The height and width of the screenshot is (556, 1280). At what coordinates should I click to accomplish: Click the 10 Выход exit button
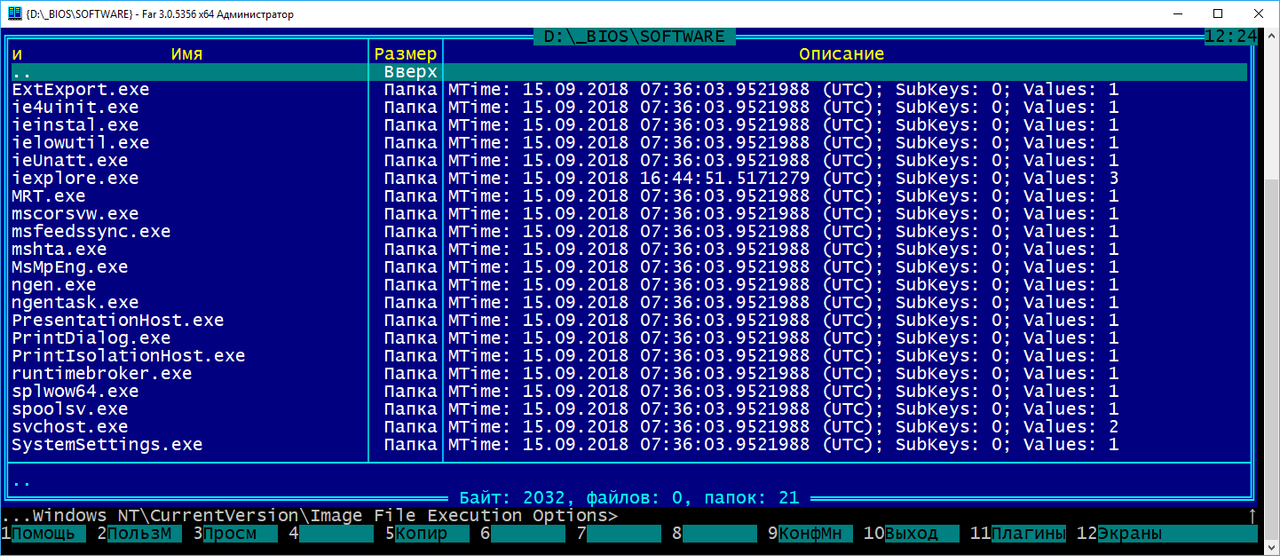pyautogui.click(x=907, y=534)
